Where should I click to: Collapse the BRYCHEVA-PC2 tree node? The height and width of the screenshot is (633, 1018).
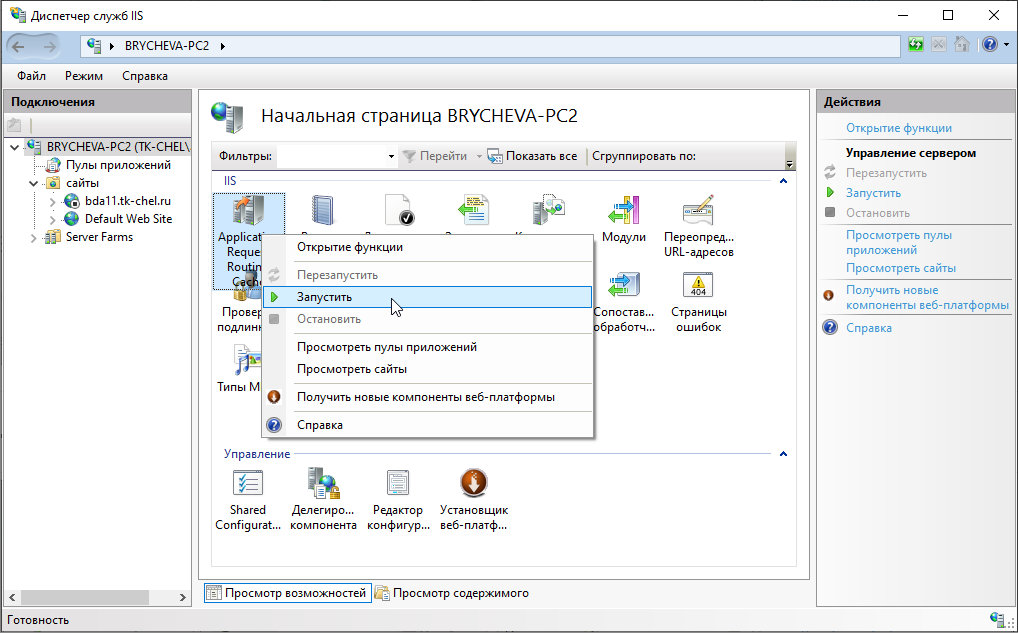tap(14, 147)
